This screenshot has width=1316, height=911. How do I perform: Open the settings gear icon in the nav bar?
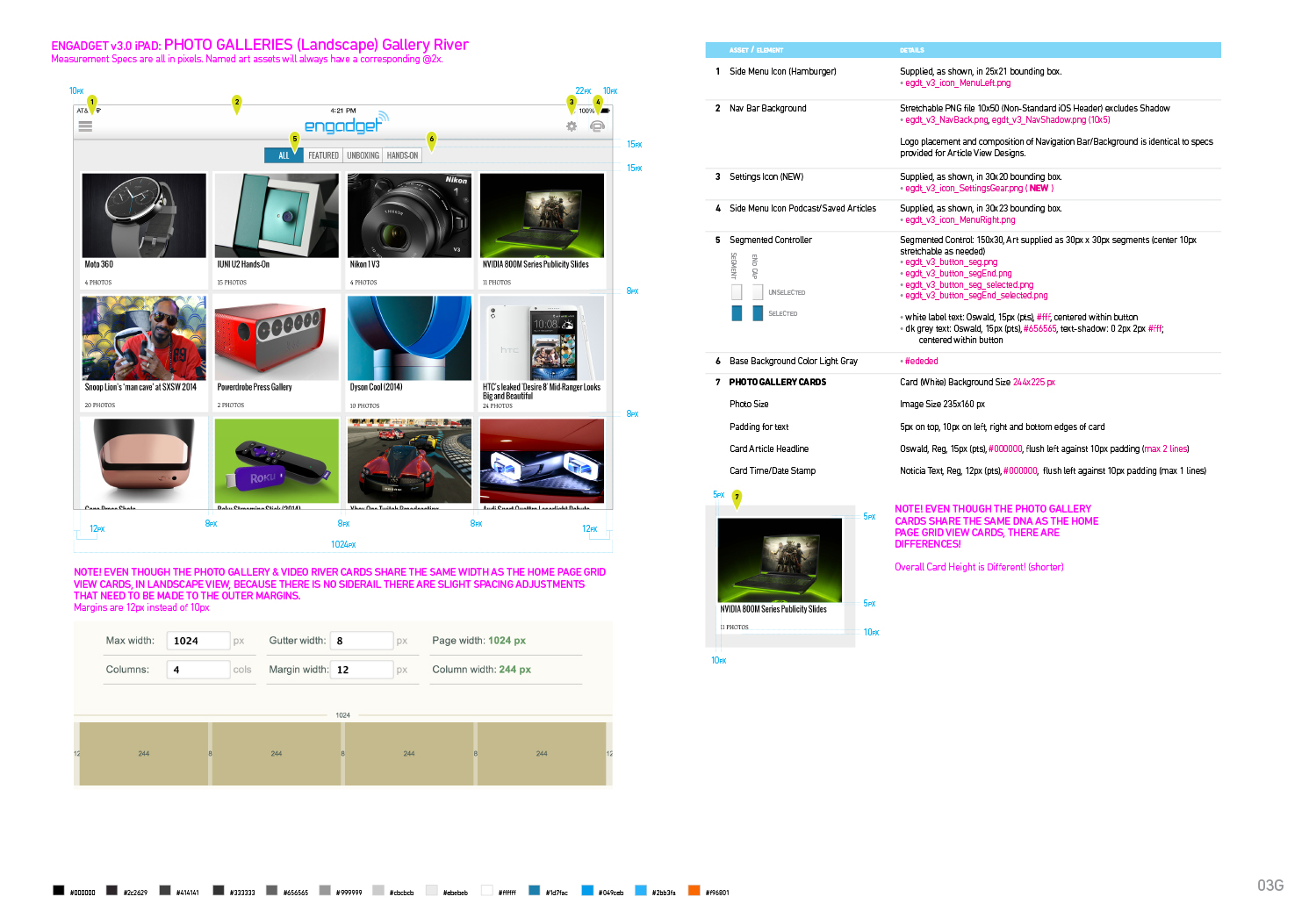click(x=572, y=126)
